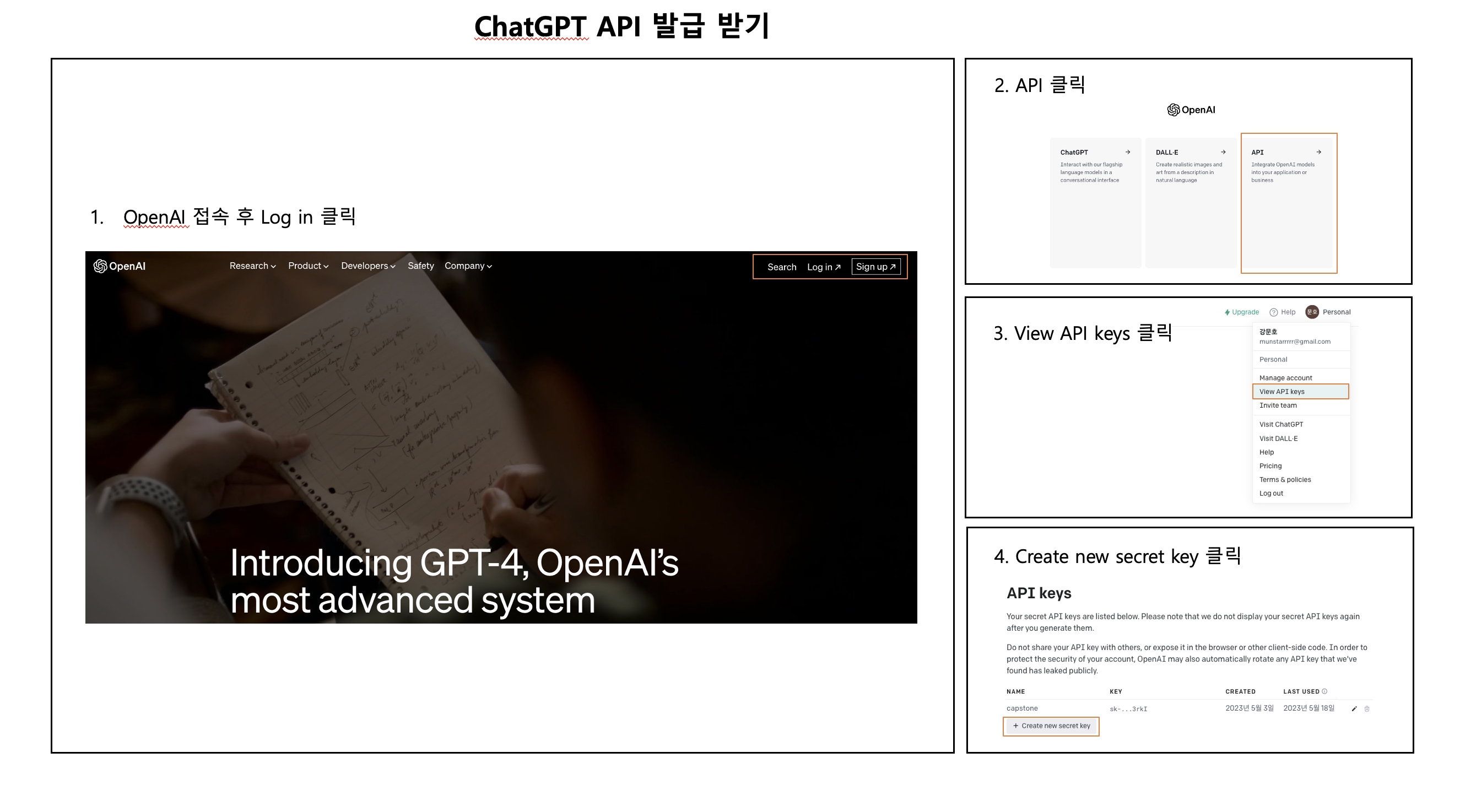1460x812 pixels.
Task: Click the DALL·E card arrow icon
Action: point(1223,152)
